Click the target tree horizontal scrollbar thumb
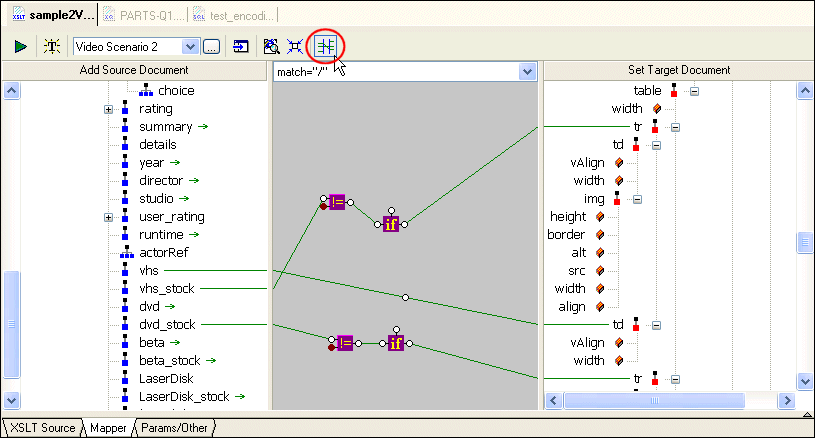The width and height of the screenshot is (815, 438). [x=654, y=400]
